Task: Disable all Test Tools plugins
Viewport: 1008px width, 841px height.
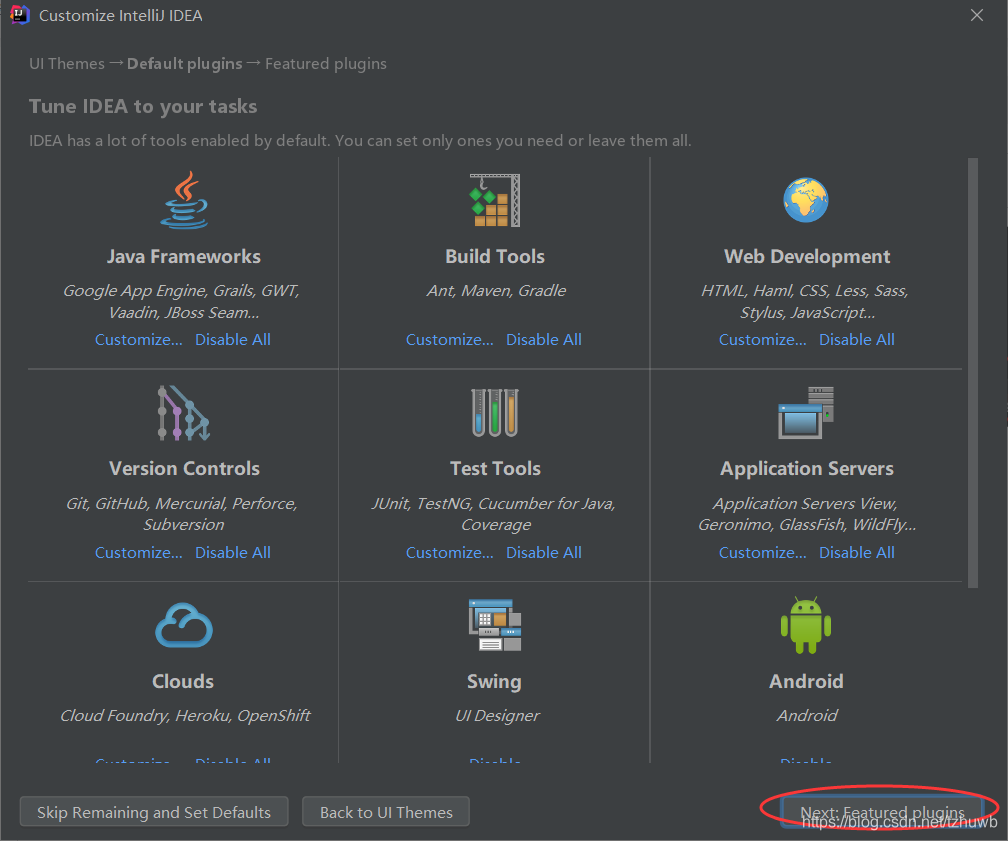Action: 544,552
